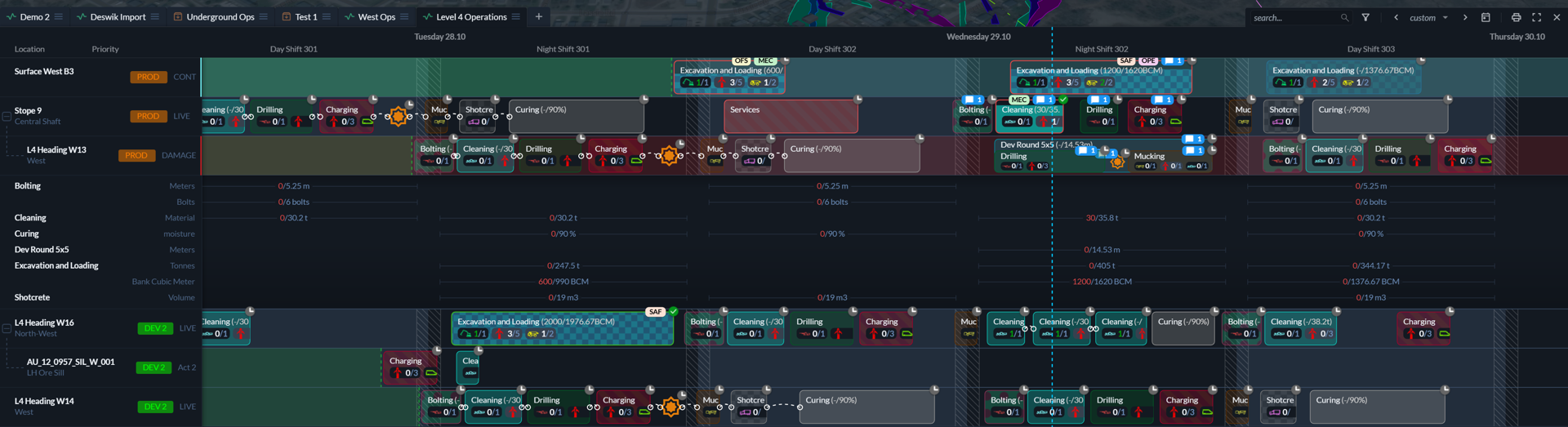The height and width of the screenshot is (427, 1568).
Task: Click Night Shift 302 header
Action: point(1102,49)
